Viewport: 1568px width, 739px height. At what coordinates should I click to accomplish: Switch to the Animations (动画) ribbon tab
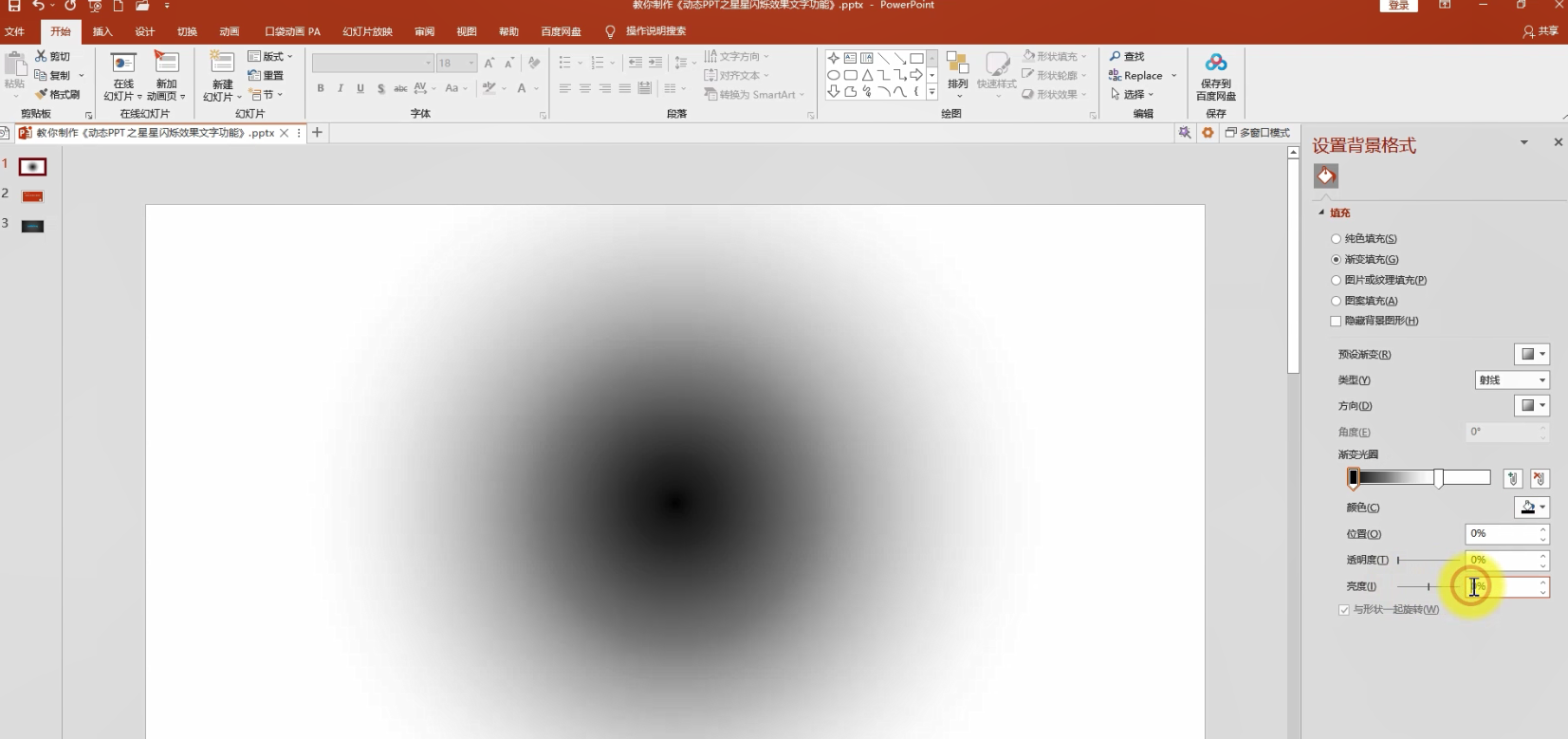click(x=230, y=31)
